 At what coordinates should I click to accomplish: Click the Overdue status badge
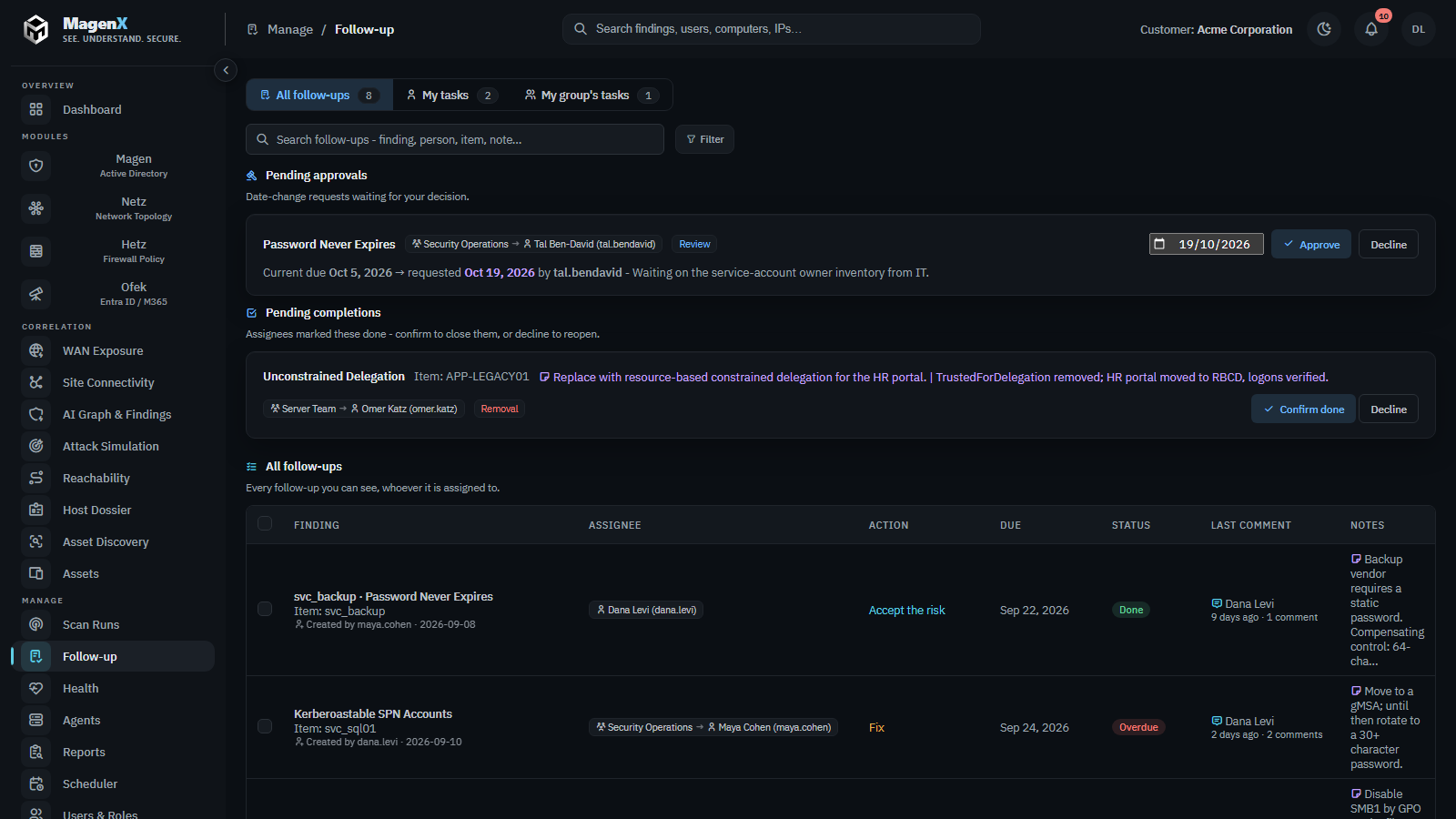point(1138,727)
